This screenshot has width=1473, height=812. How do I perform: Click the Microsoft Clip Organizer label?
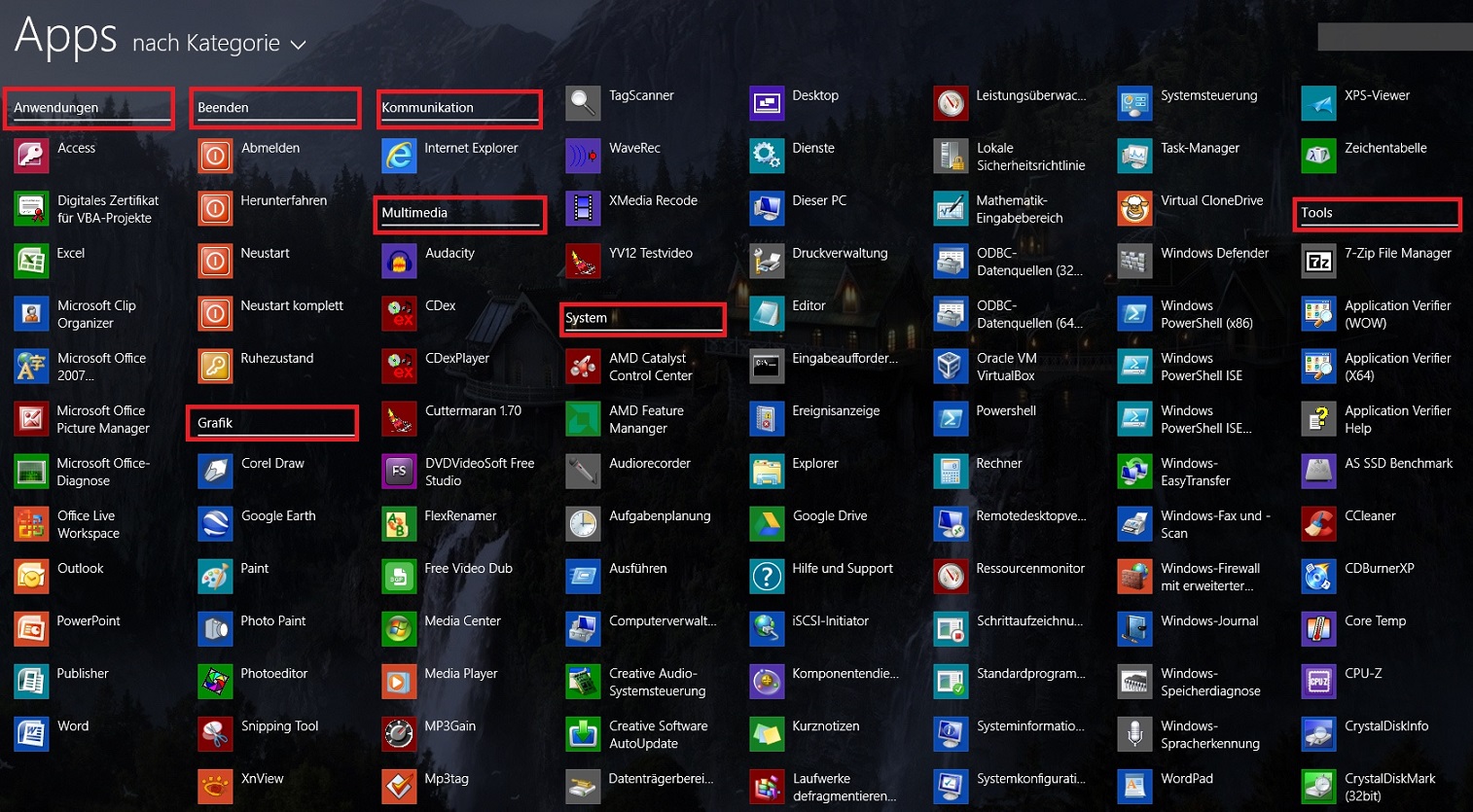click(96, 314)
